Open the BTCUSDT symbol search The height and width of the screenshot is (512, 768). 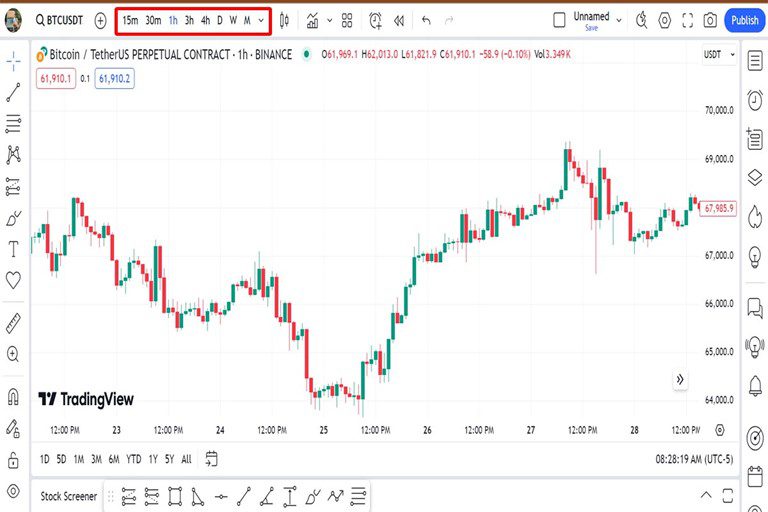pyautogui.click(x=59, y=21)
